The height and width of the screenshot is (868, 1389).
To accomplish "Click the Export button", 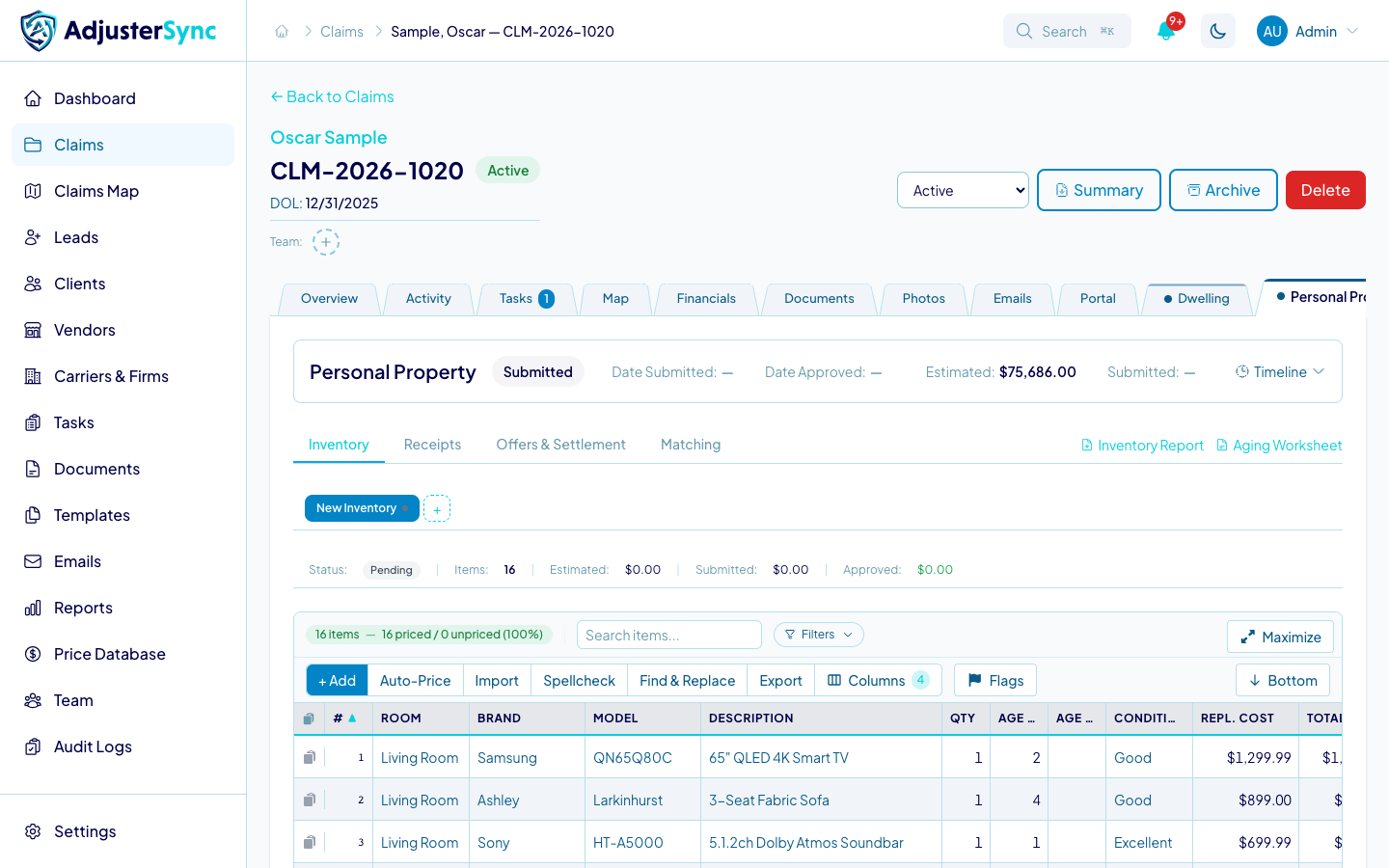I will click(780, 681).
